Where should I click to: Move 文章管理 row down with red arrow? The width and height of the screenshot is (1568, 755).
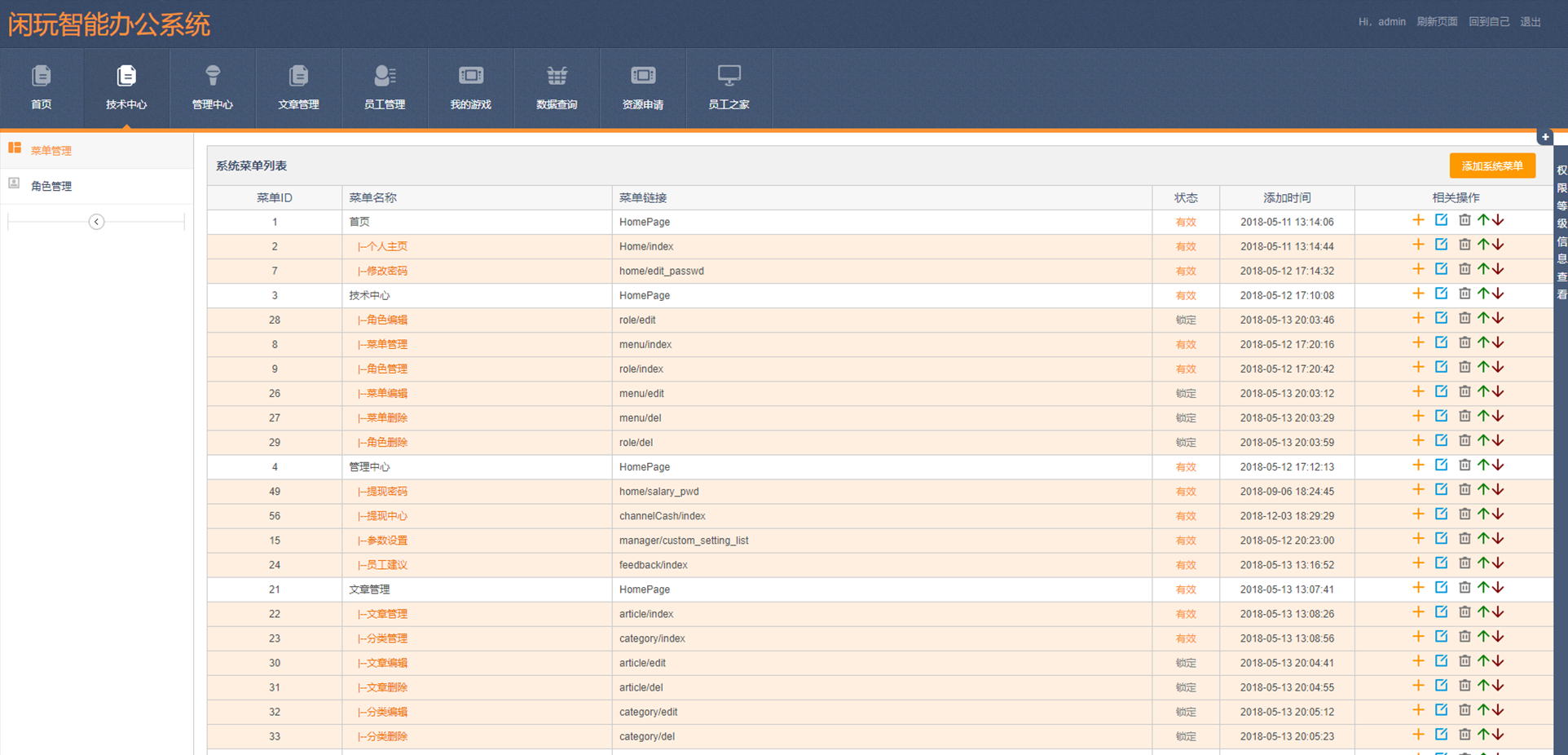coord(1499,588)
